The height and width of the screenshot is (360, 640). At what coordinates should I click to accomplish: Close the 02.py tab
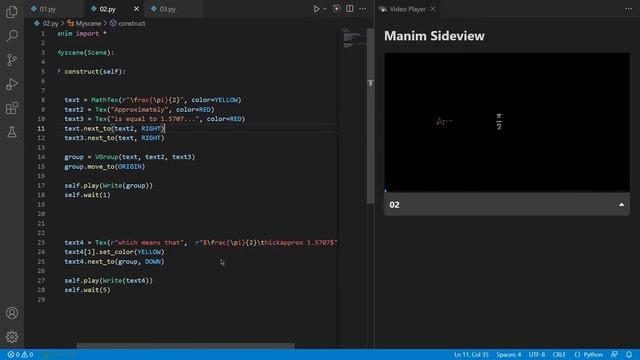(136, 9)
